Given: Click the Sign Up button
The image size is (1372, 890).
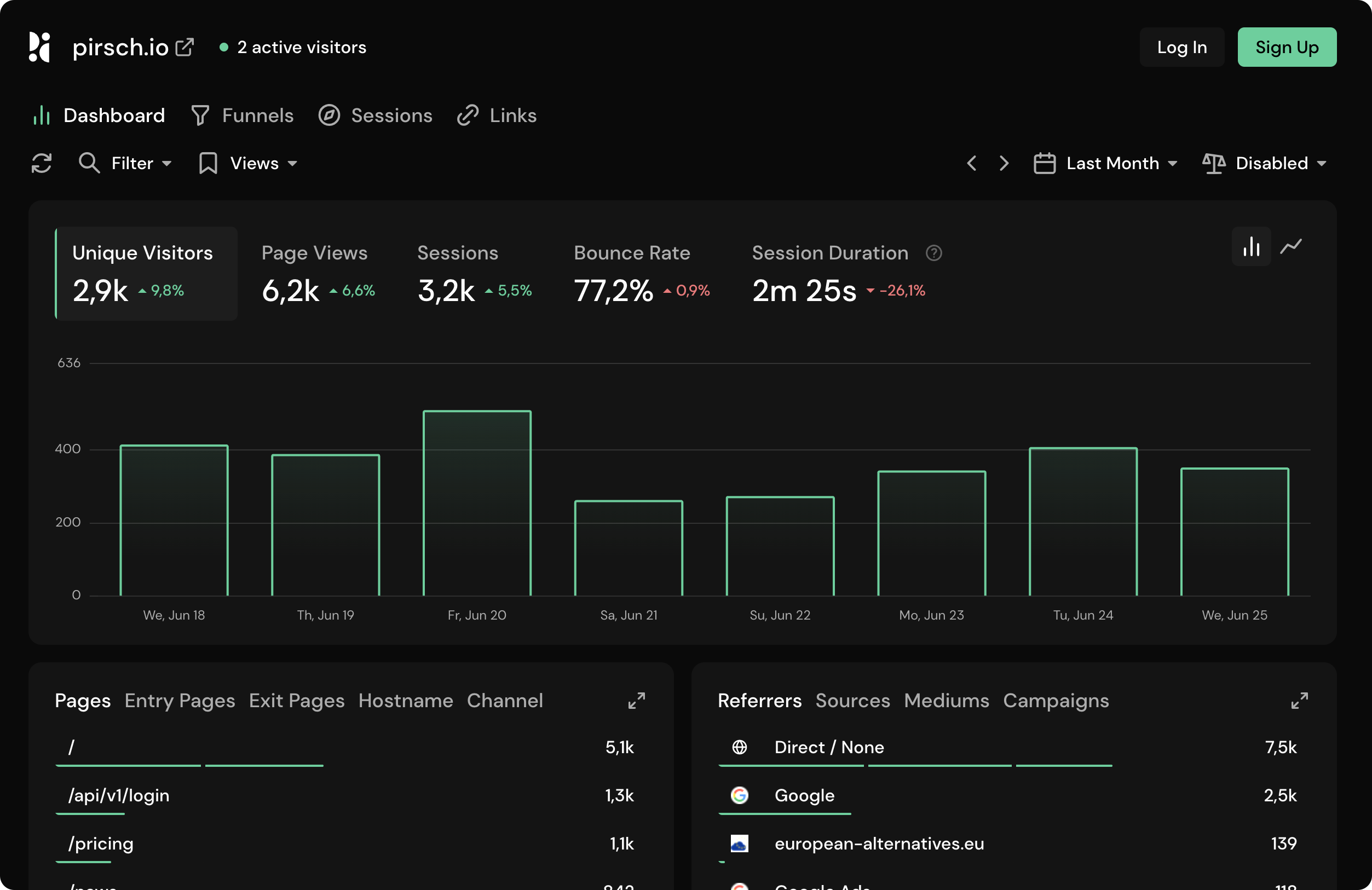Looking at the screenshot, I should pyautogui.click(x=1287, y=47).
